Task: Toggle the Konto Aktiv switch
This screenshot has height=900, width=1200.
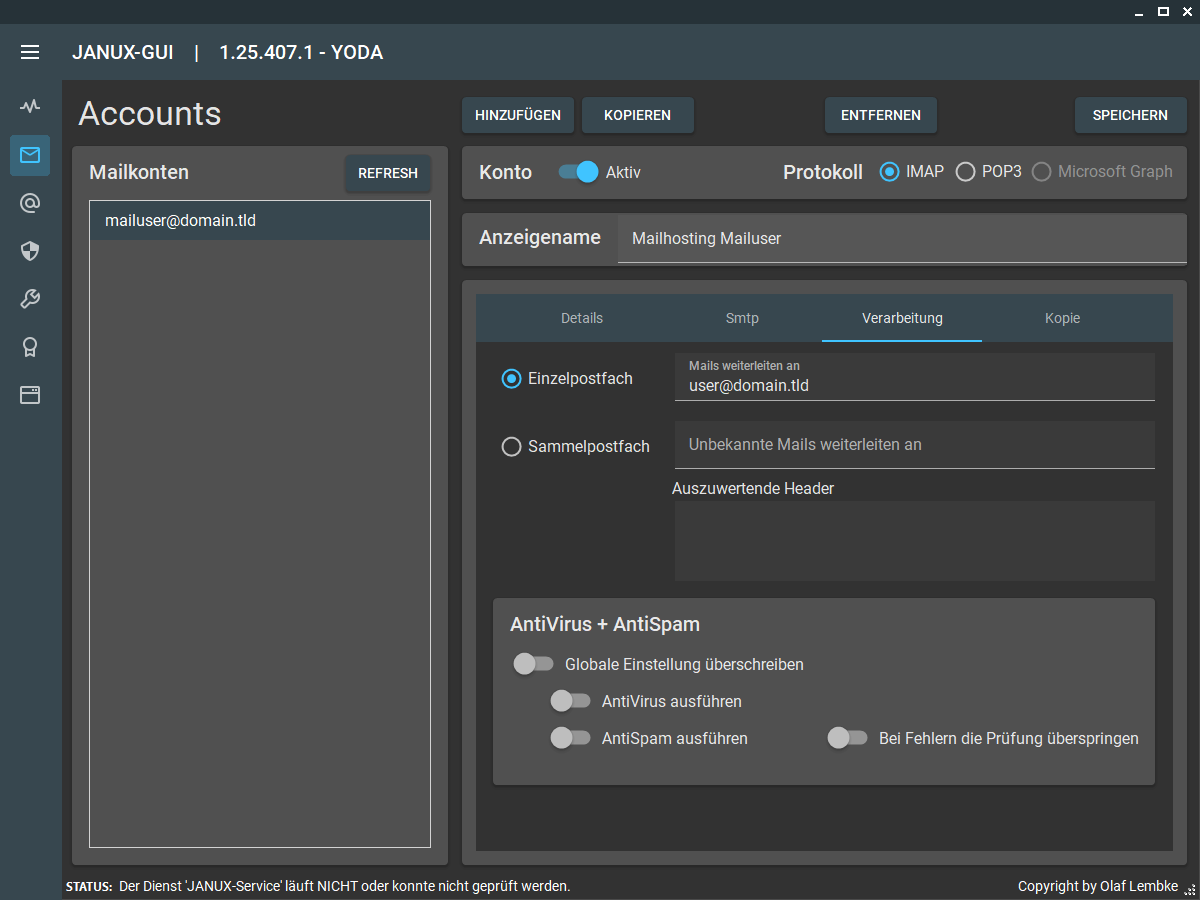Action: click(578, 172)
